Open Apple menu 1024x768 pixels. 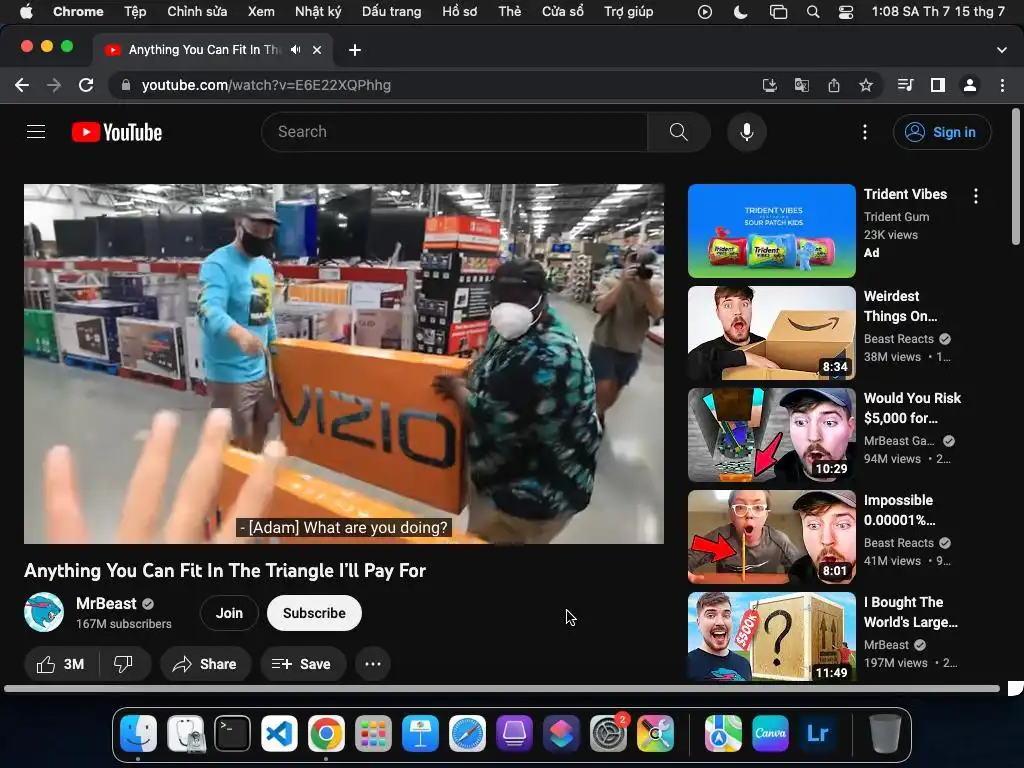click(26, 12)
